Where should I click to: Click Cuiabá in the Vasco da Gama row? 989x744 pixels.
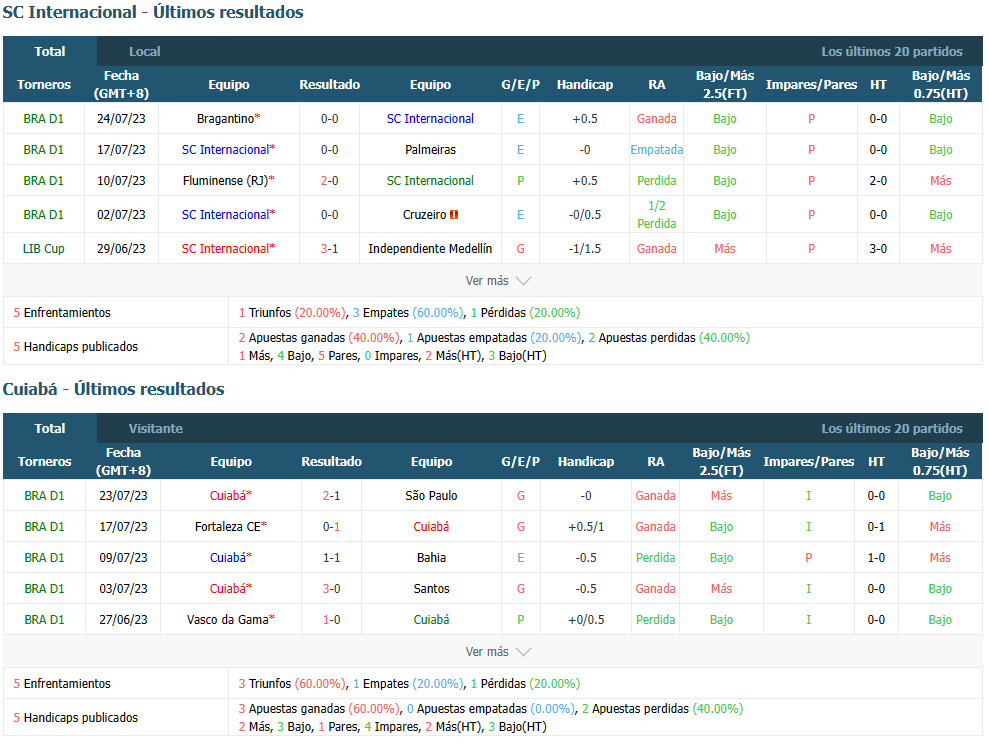coord(431,620)
